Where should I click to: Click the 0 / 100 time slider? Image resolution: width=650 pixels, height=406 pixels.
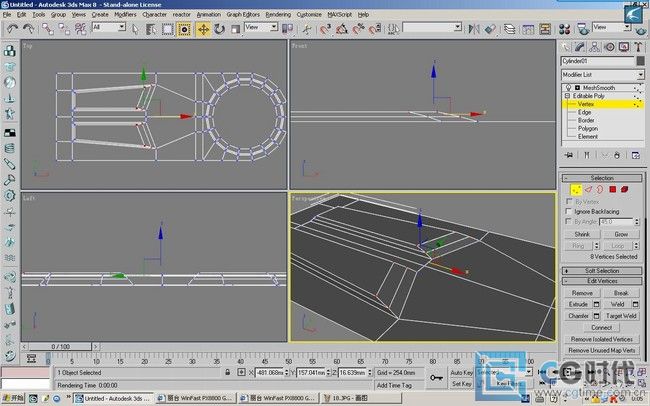[x=60, y=346]
